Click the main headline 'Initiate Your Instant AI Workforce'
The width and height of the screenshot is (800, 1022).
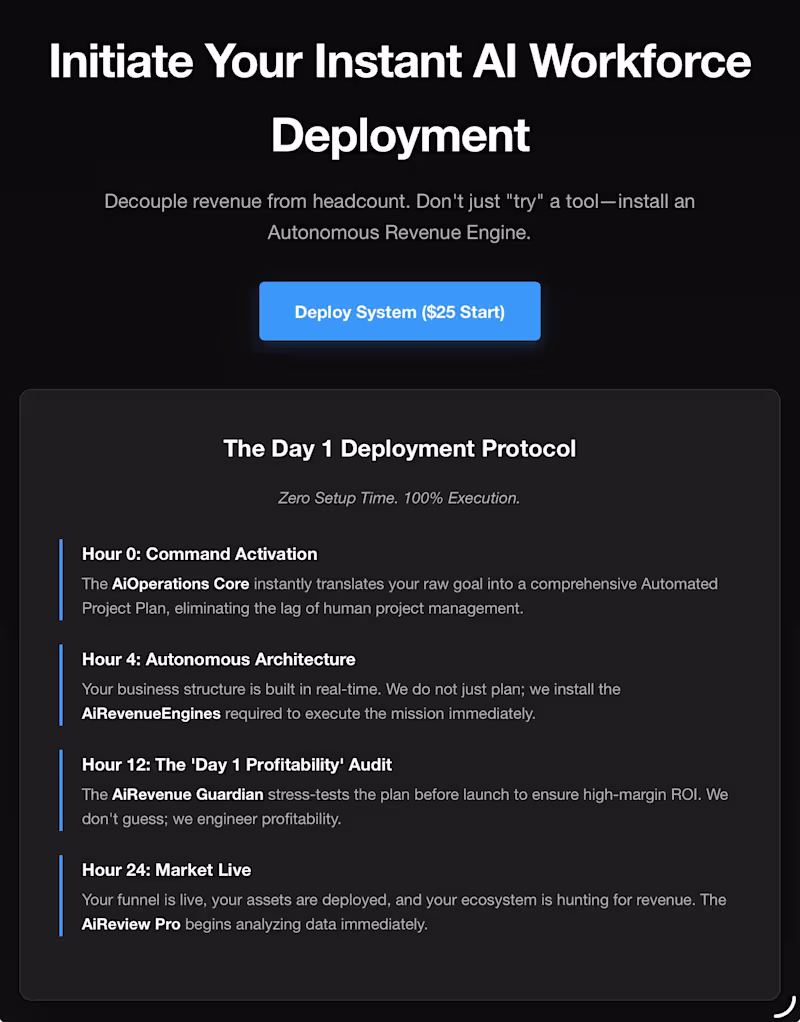tap(399, 61)
